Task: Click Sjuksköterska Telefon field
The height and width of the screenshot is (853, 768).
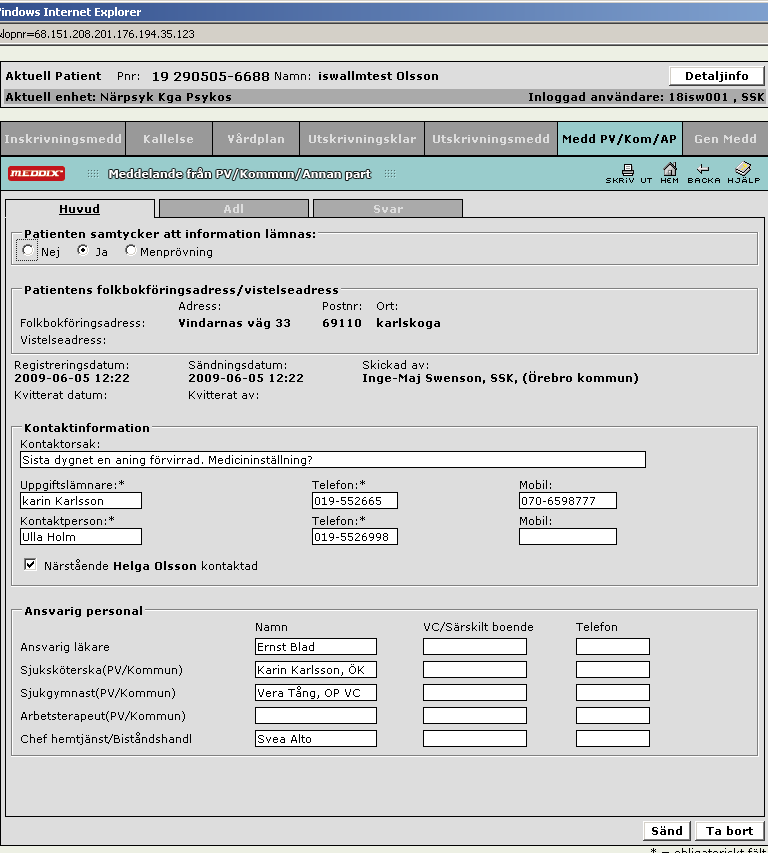Action: (613, 670)
